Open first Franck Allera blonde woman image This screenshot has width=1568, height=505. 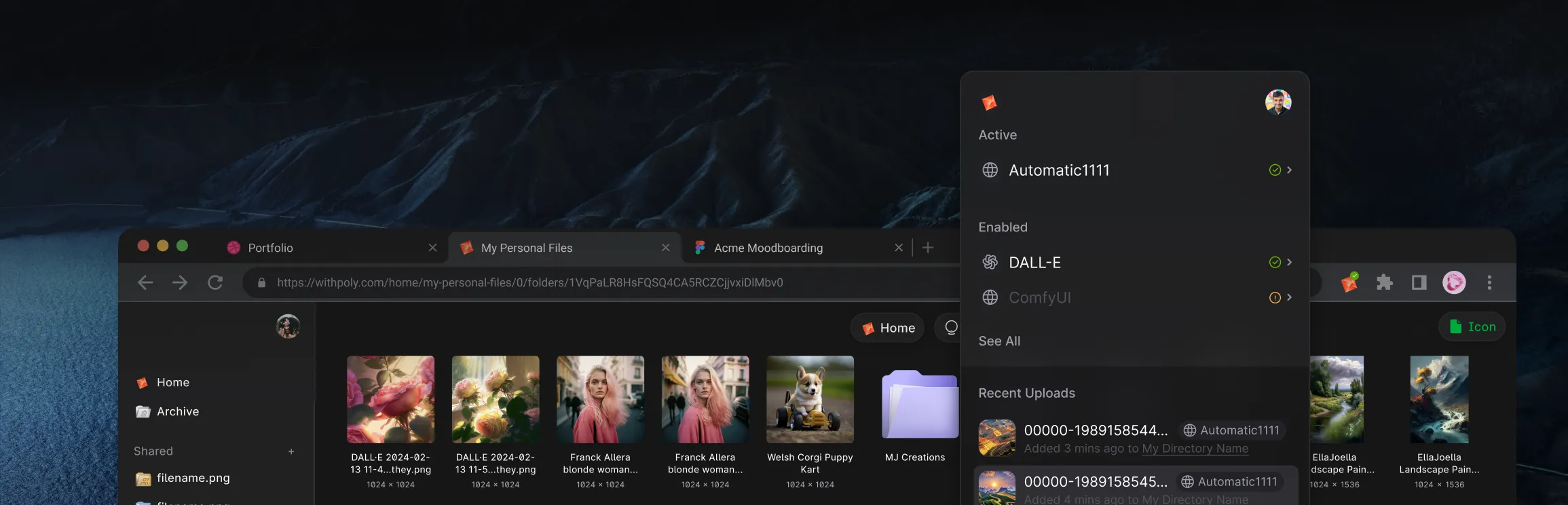click(600, 400)
